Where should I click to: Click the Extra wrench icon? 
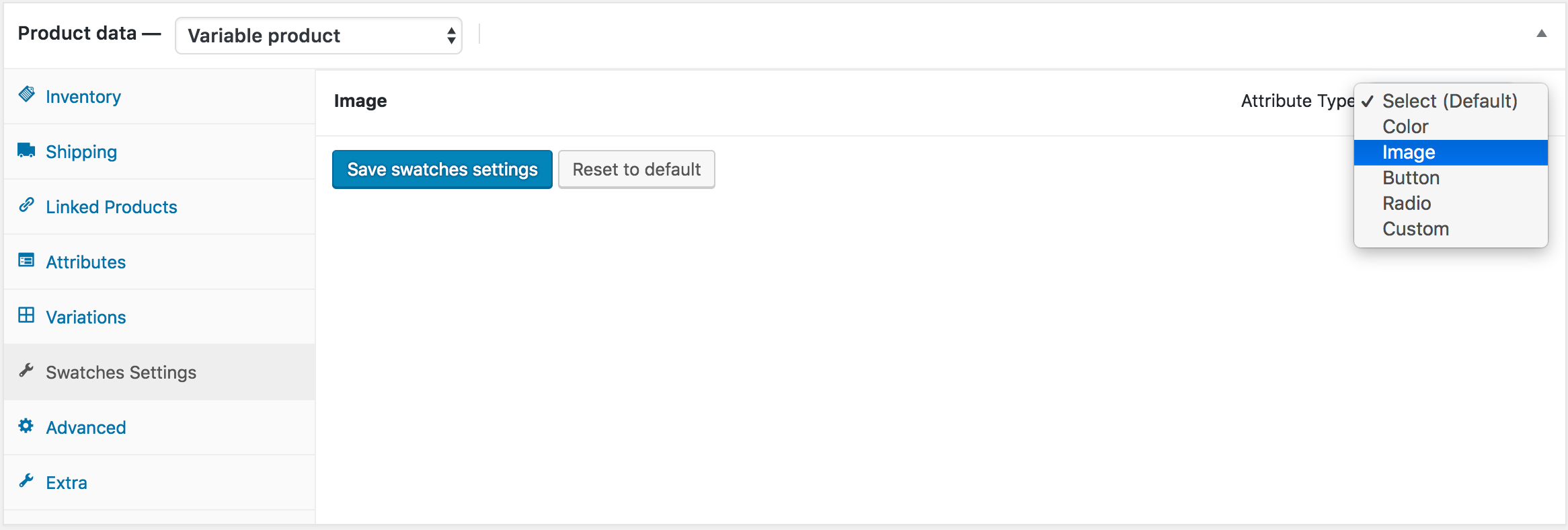point(26,481)
